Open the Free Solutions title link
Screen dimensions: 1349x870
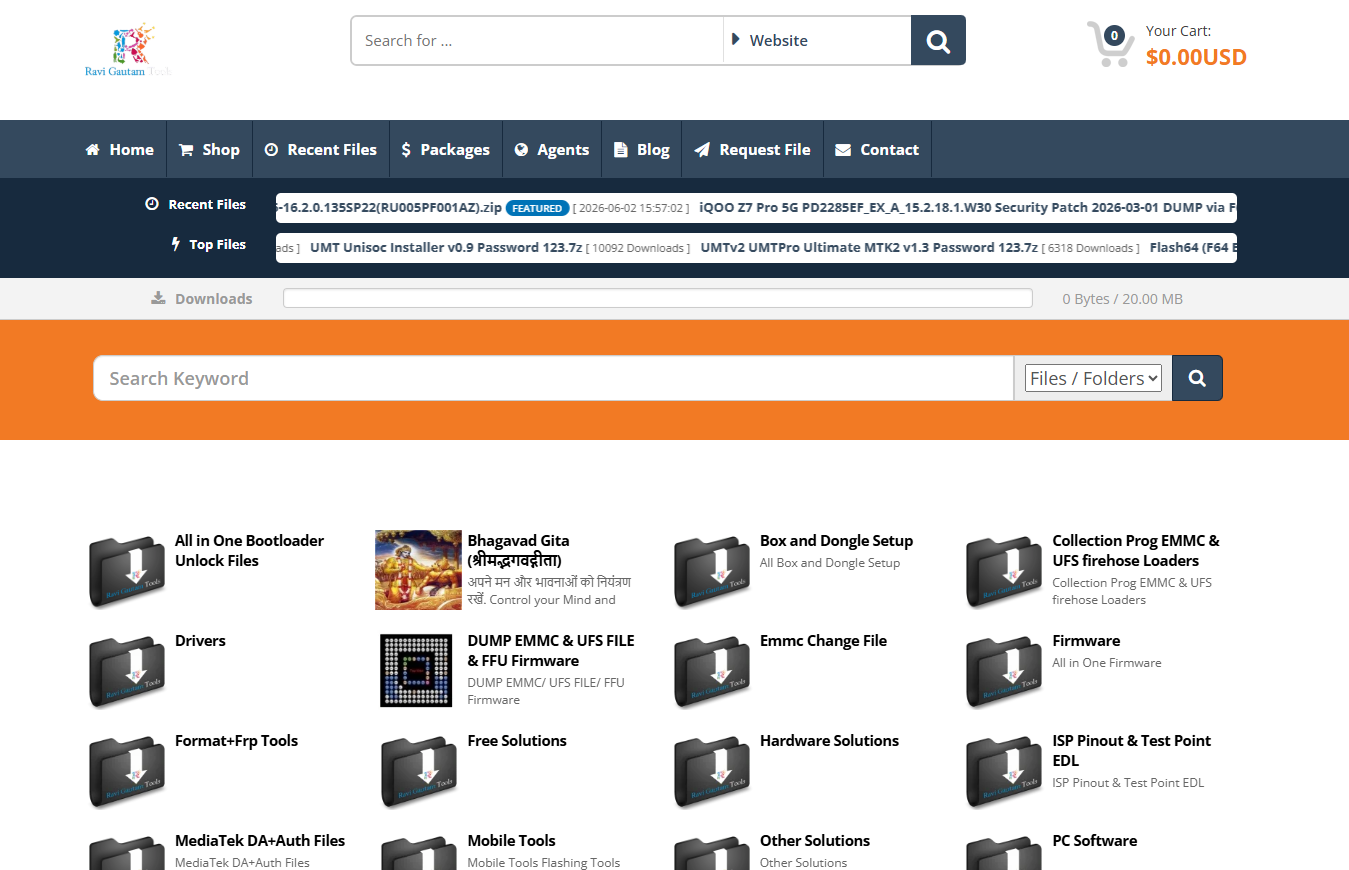click(x=517, y=740)
